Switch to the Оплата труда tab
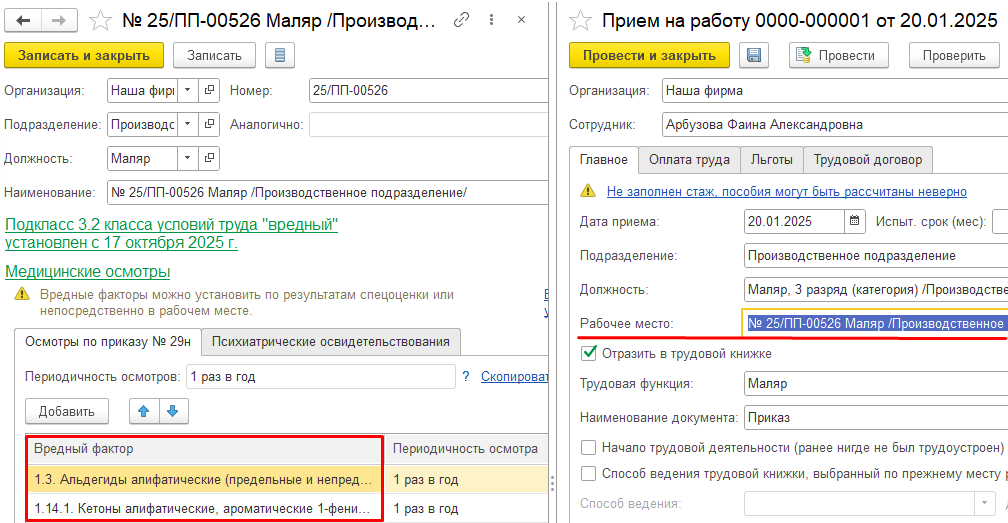The image size is (1008, 523). point(689,159)
